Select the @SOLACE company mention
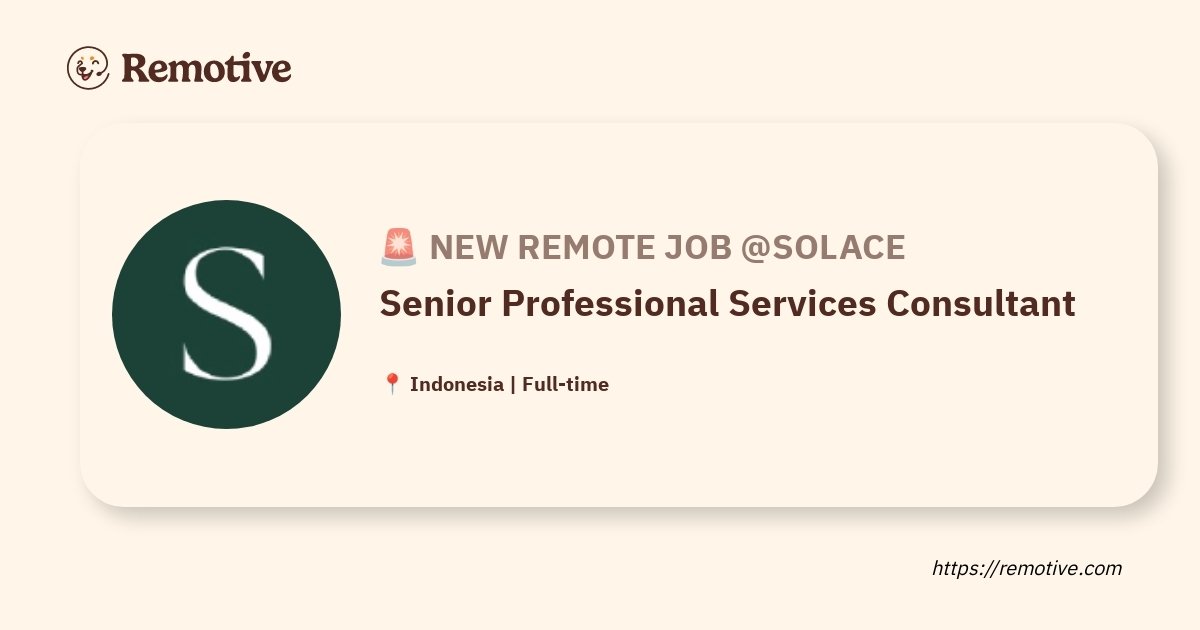The image size is (1200, 630). point(822,247)
